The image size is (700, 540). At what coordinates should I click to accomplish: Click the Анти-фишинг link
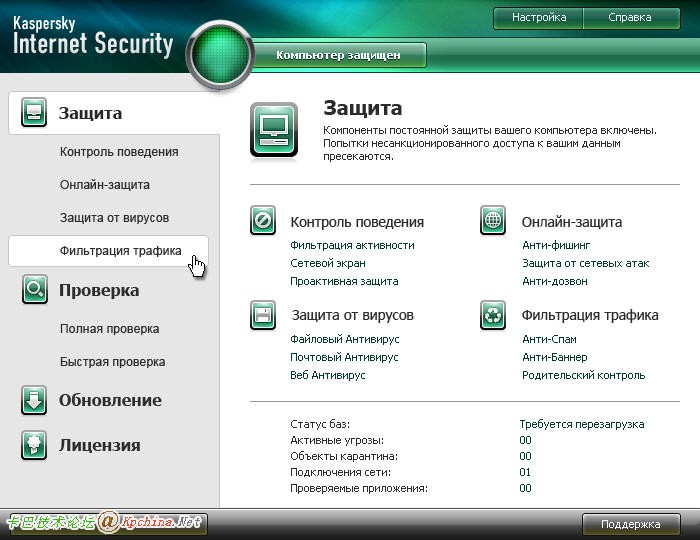[556, 245]
